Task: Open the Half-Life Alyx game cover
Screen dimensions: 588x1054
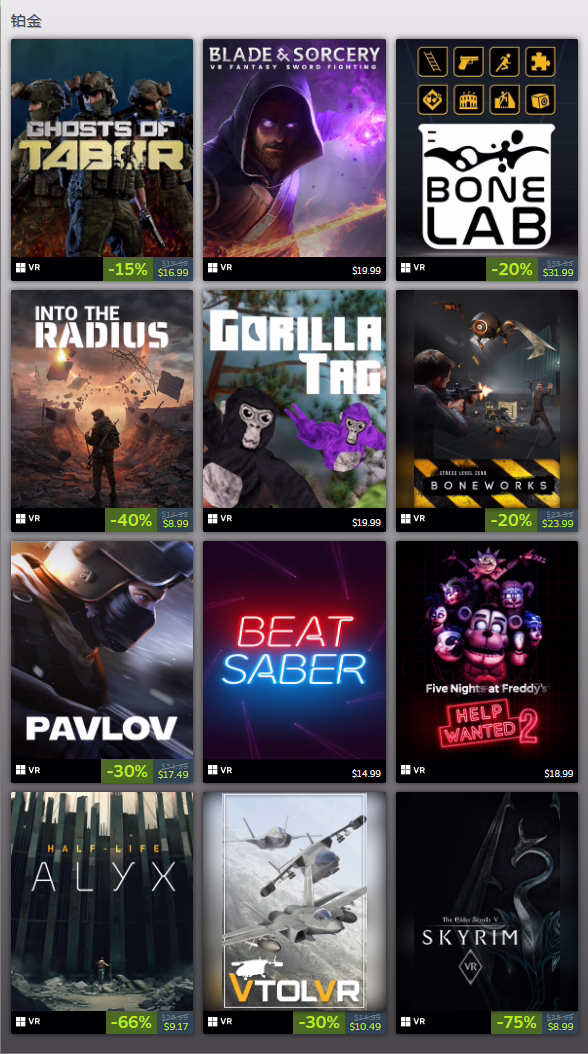Action: click(102, 901)
